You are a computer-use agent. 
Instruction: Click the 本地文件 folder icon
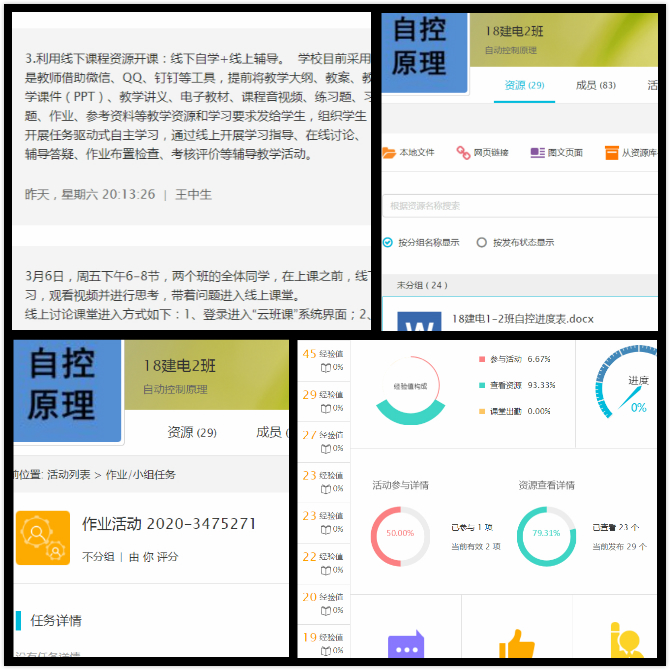[389, 153]
